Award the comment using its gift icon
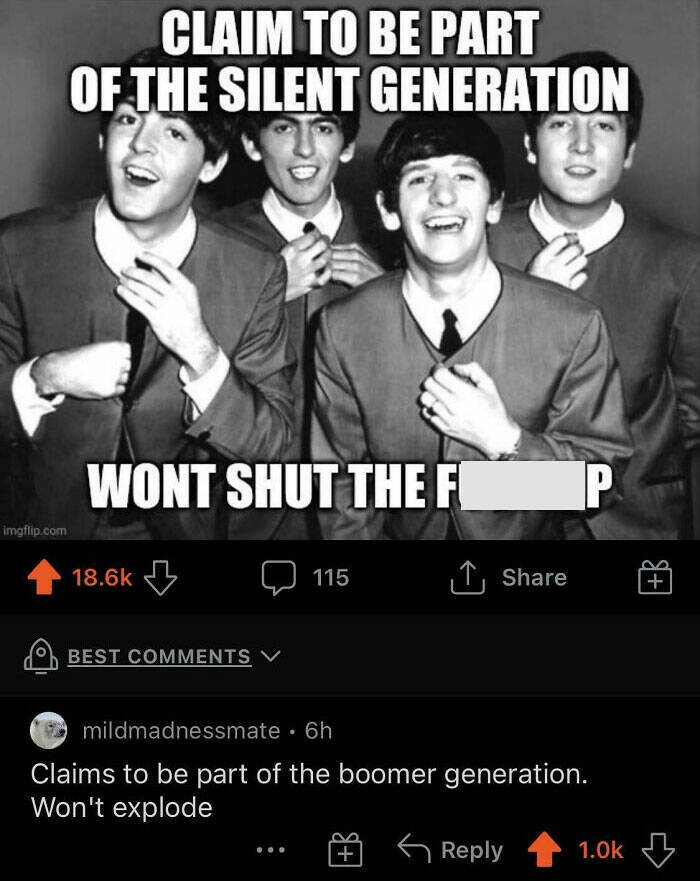 tap(346, 850)
